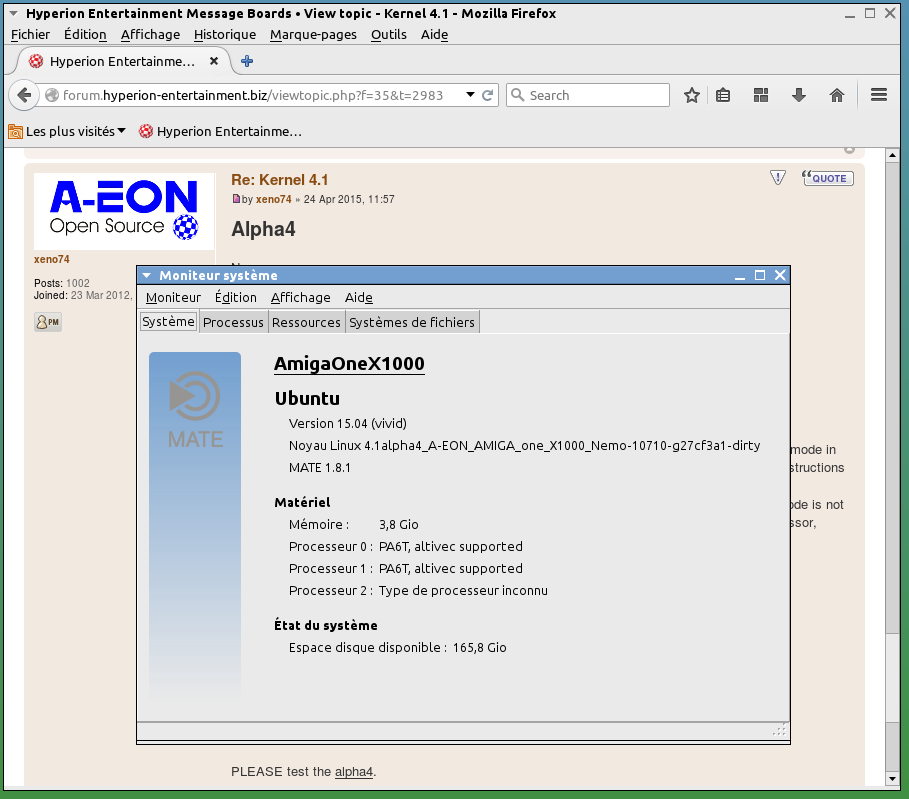909x799 pixels.
Task: Bookmark this page with the star icon
Action: 691,95
